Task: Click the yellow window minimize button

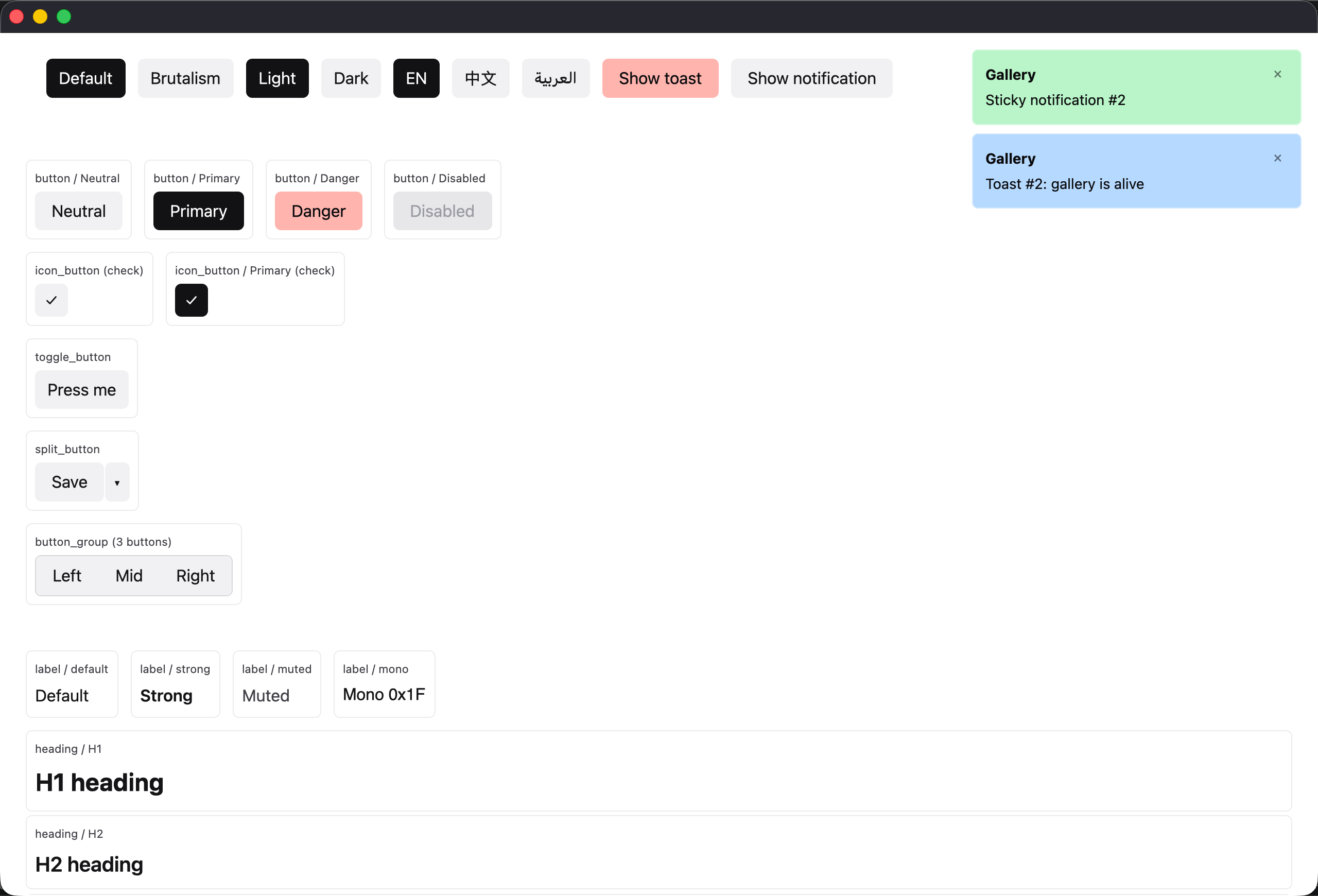Action: coord(40,16)
